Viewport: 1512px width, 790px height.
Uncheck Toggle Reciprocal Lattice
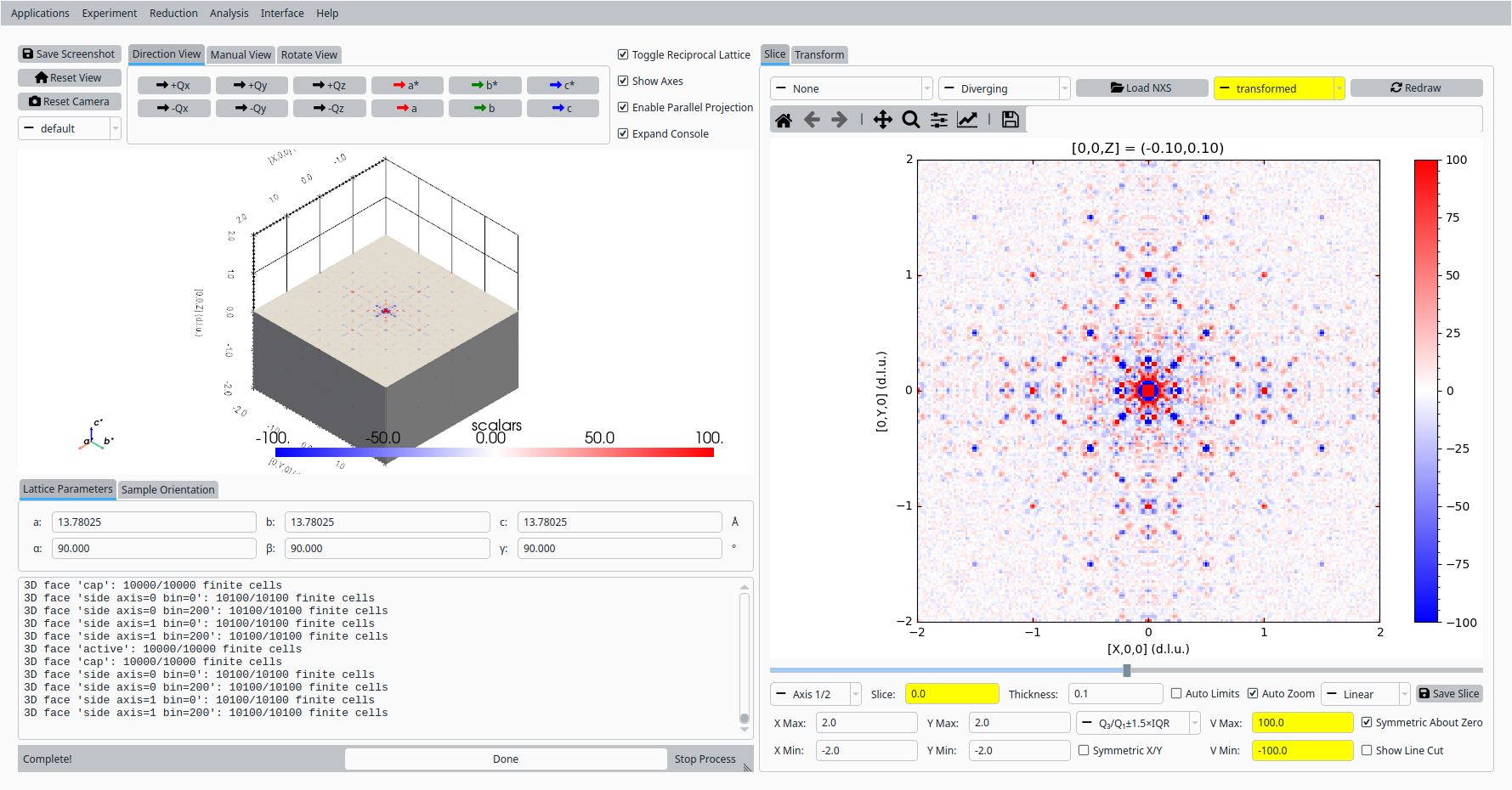(x=623, y=54)
